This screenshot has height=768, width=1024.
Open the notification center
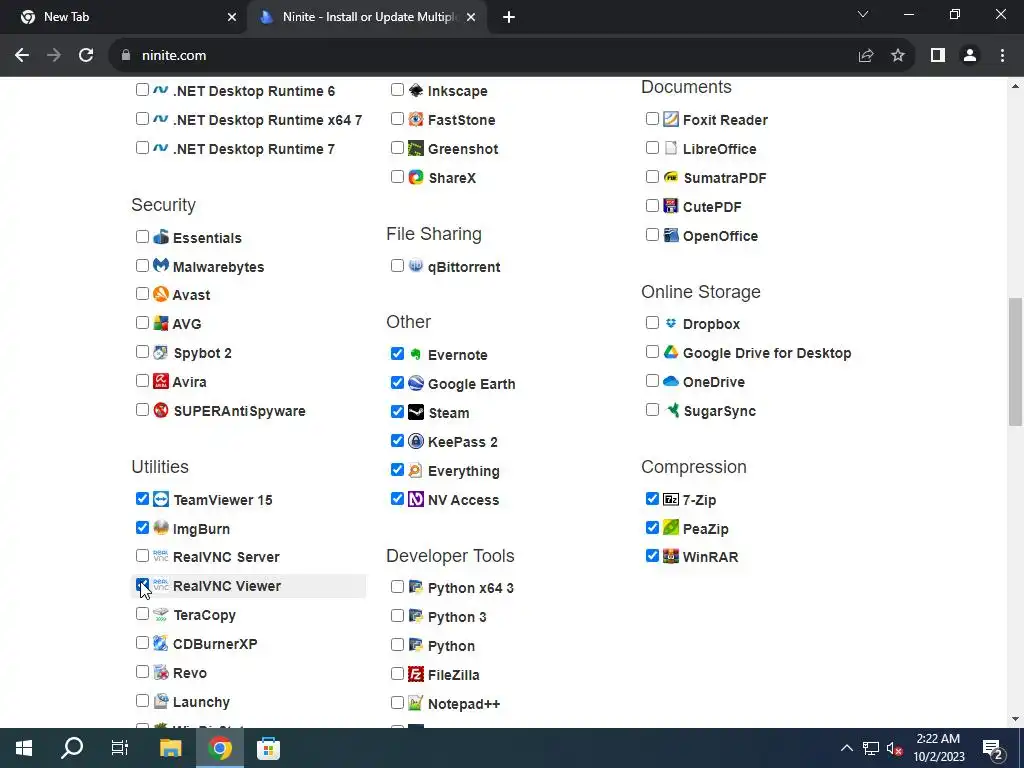[993, 748]
